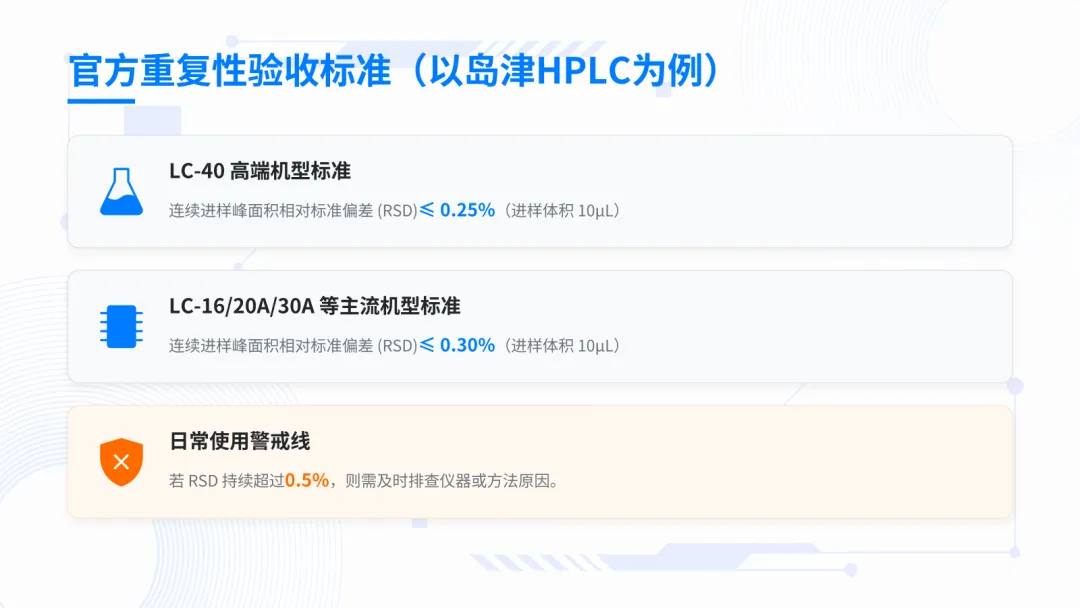The height and width of the screenshot is (608, 1080).
Task: Click the orange warning card background
Action: (540, 461)
